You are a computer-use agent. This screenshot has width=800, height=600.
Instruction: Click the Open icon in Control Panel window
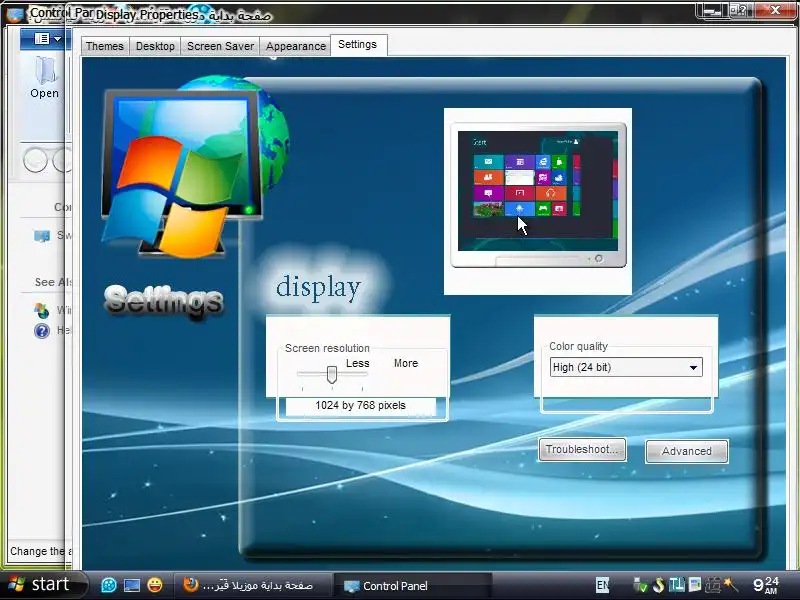click(45, 77)
